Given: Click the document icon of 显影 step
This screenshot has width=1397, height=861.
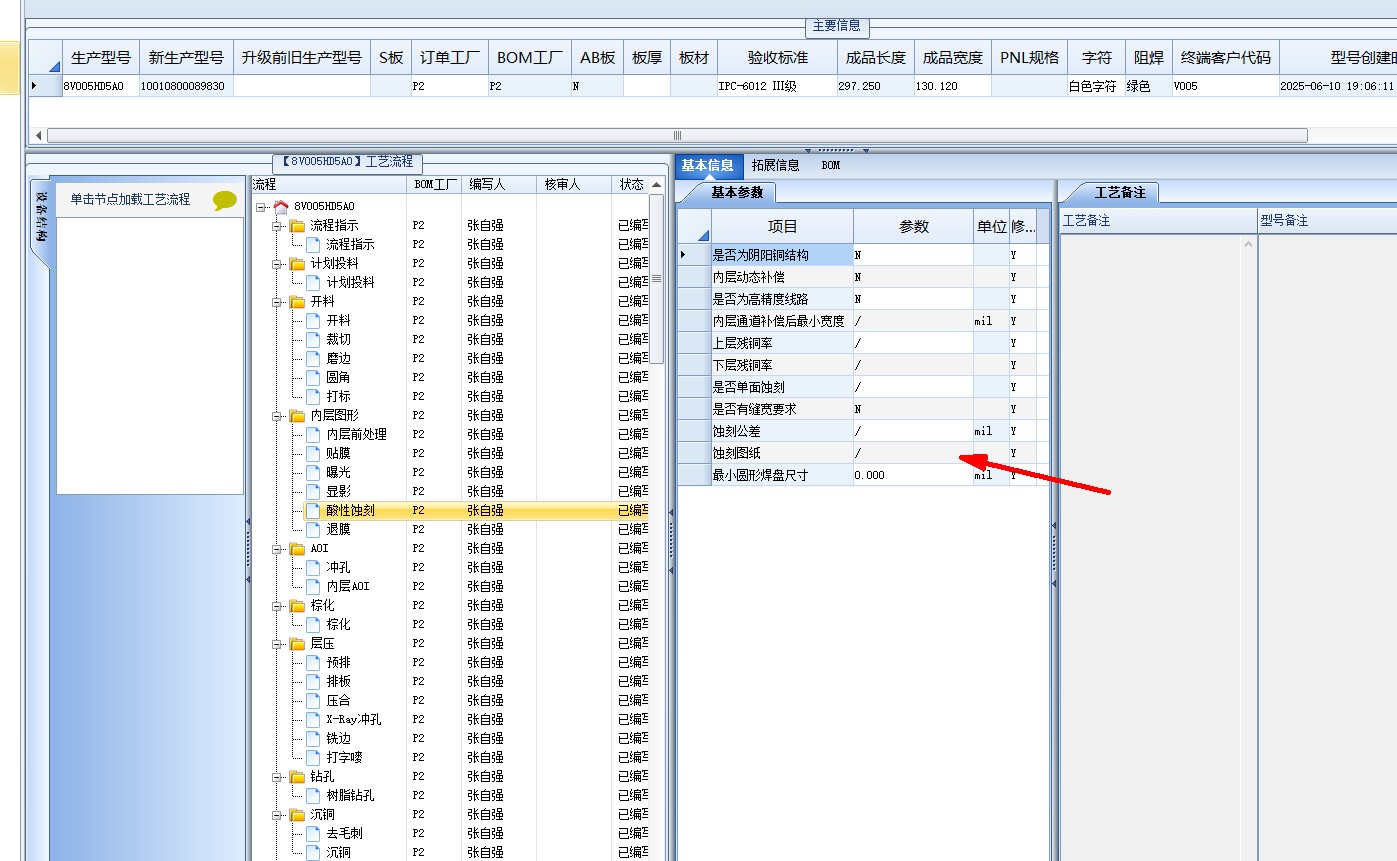Looking at the screenshot, I should coord(313,491).
